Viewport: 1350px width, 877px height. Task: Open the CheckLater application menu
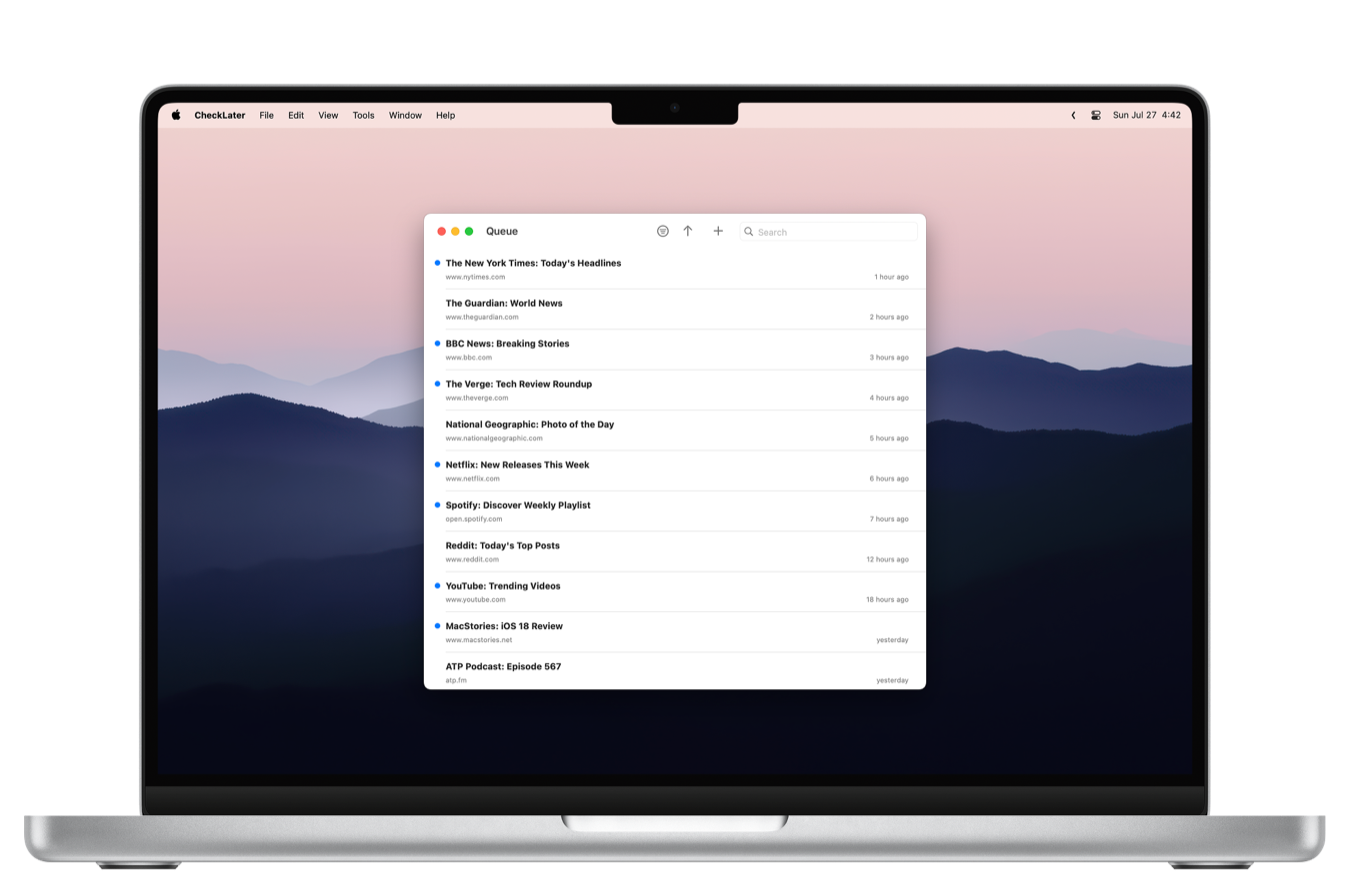click(x=219, y=115)
